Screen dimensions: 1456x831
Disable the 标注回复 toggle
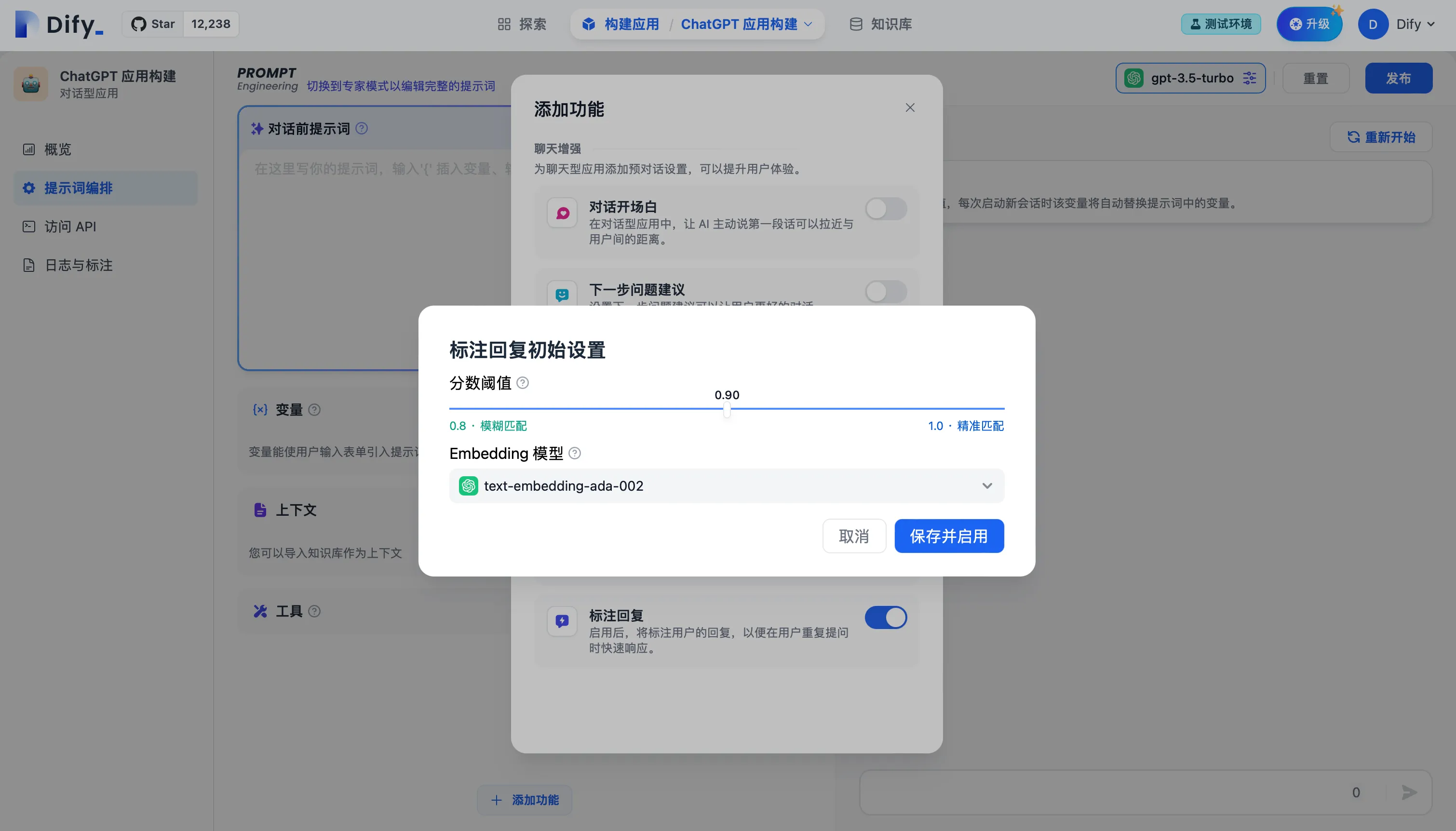point(885,617)
